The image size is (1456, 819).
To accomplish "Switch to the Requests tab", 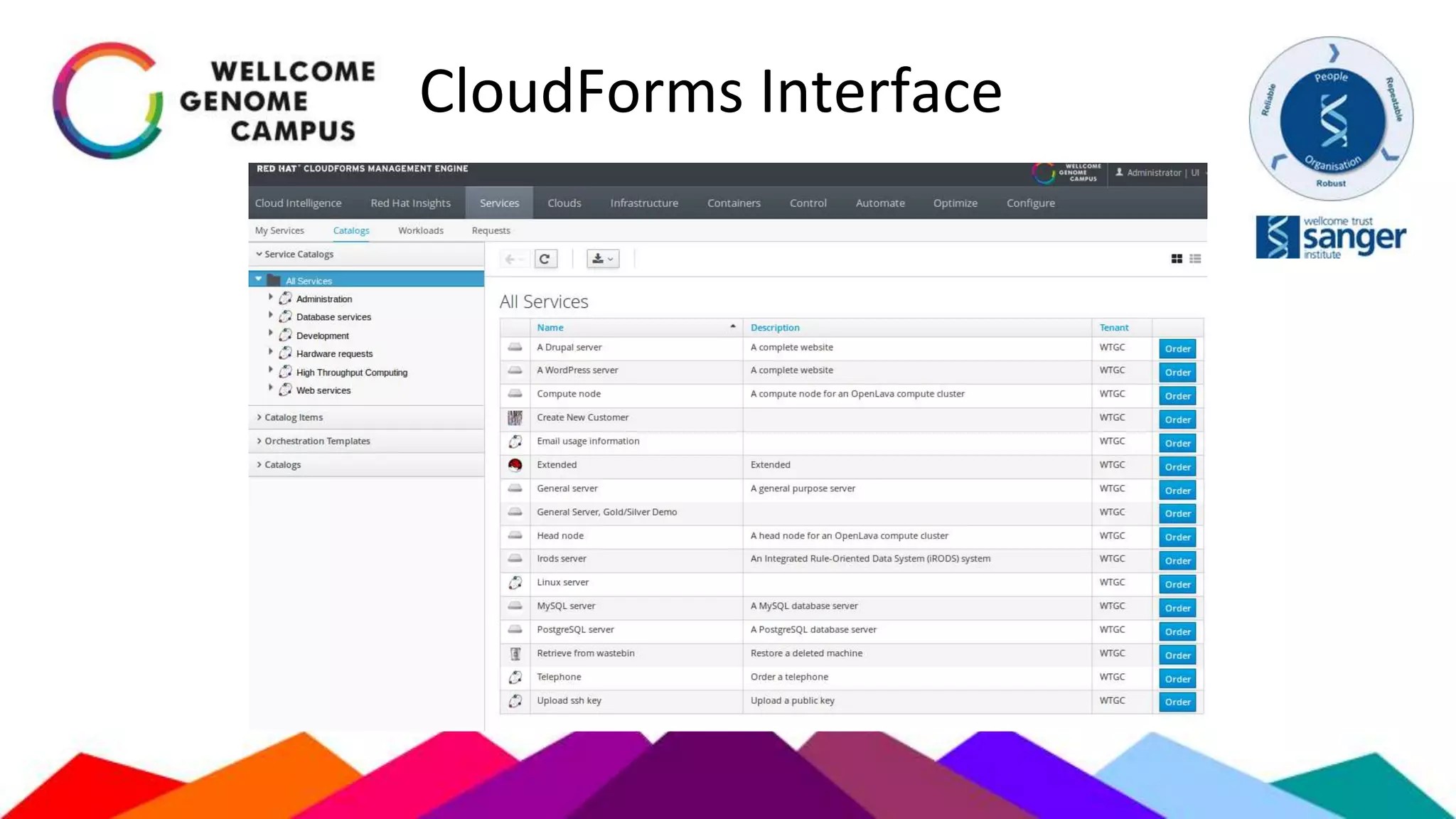I will pyautogui.click(x=491, y=230).
